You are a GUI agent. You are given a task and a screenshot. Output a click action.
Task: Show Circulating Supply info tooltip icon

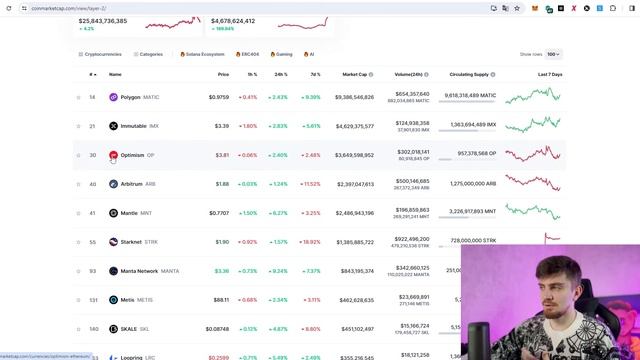click(x=493, y=75)
